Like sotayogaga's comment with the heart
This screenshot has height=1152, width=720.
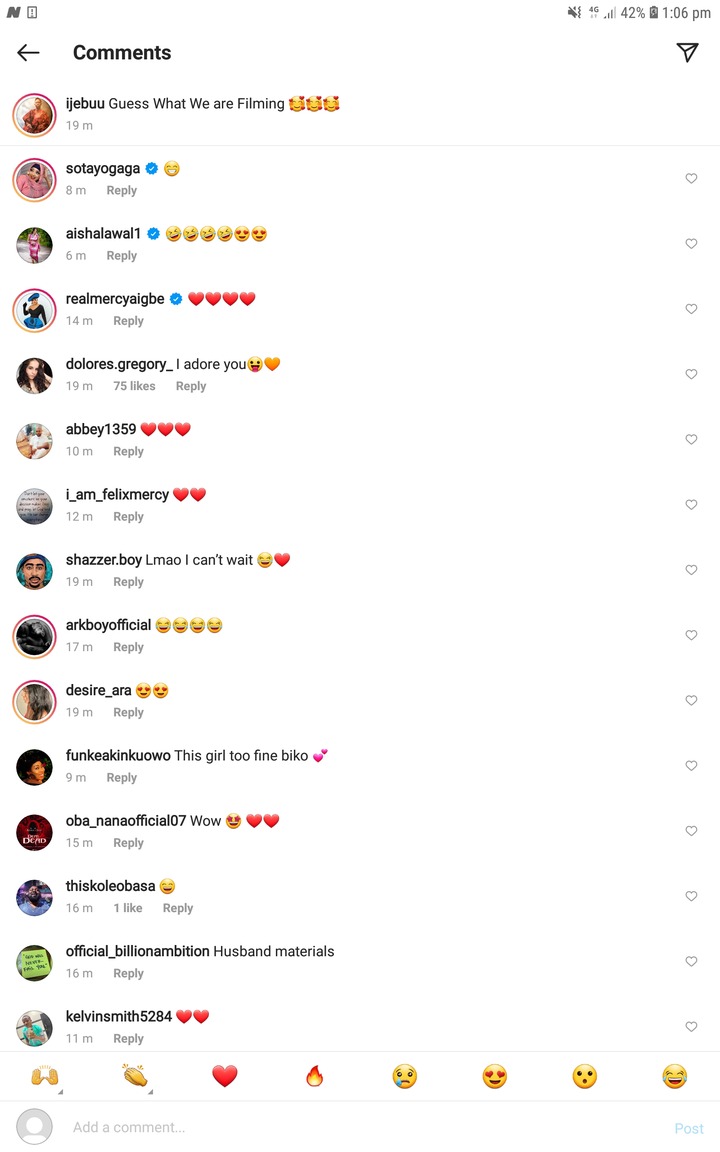coord(691,179)
